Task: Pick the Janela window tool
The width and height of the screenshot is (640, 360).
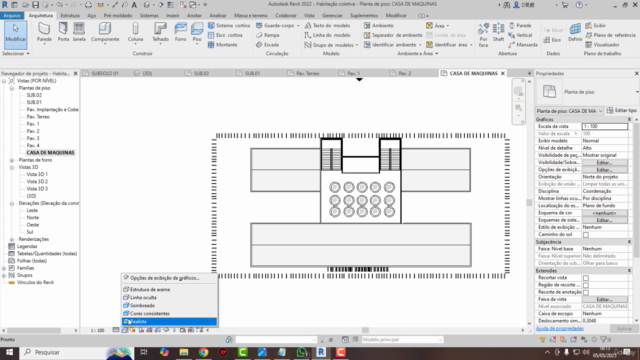Action: 79,33
